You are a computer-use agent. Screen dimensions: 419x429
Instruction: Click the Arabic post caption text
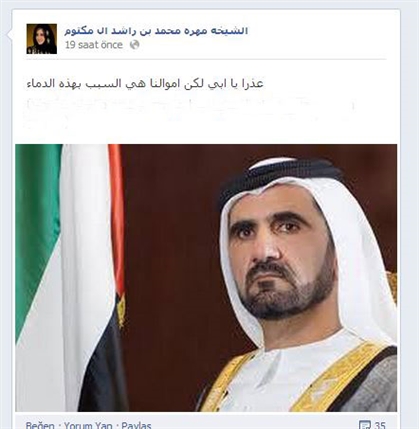click(145, 83)
